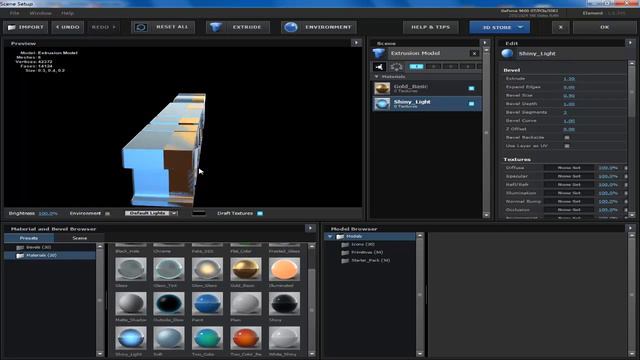Select the Gold_Basic material in Scene
This screenshot has height=360, width=640.
pyautogui.click(x=427, y=88)
